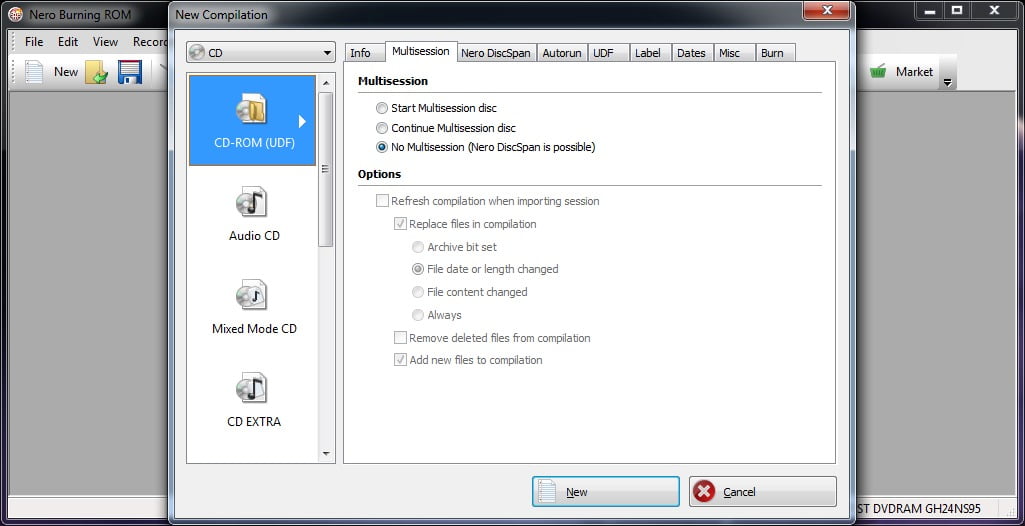Choose the Audio CD compilation icon
This screenshot has height=526, width=1025.
252,202
